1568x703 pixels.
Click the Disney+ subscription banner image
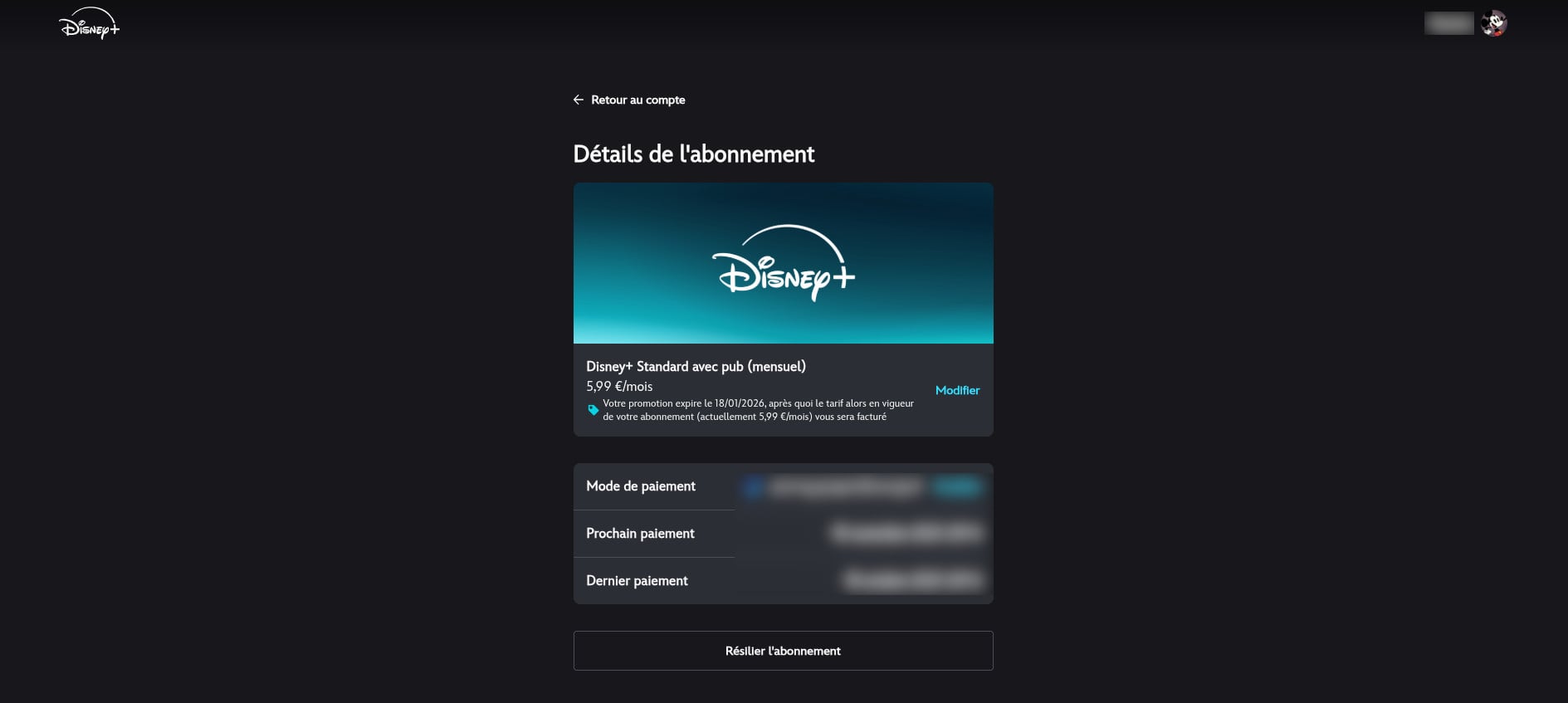783,263
